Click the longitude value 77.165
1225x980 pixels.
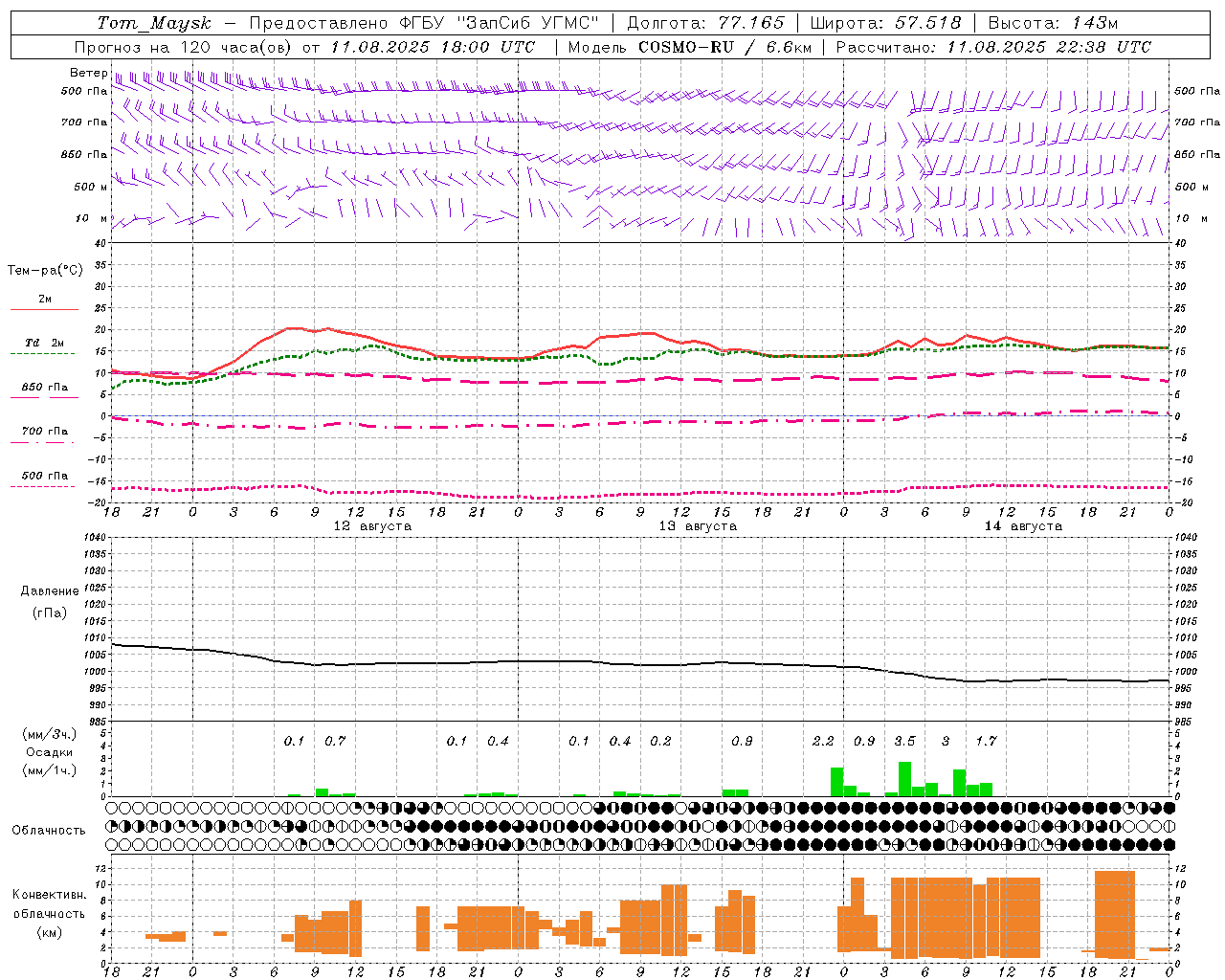[751, 22]
